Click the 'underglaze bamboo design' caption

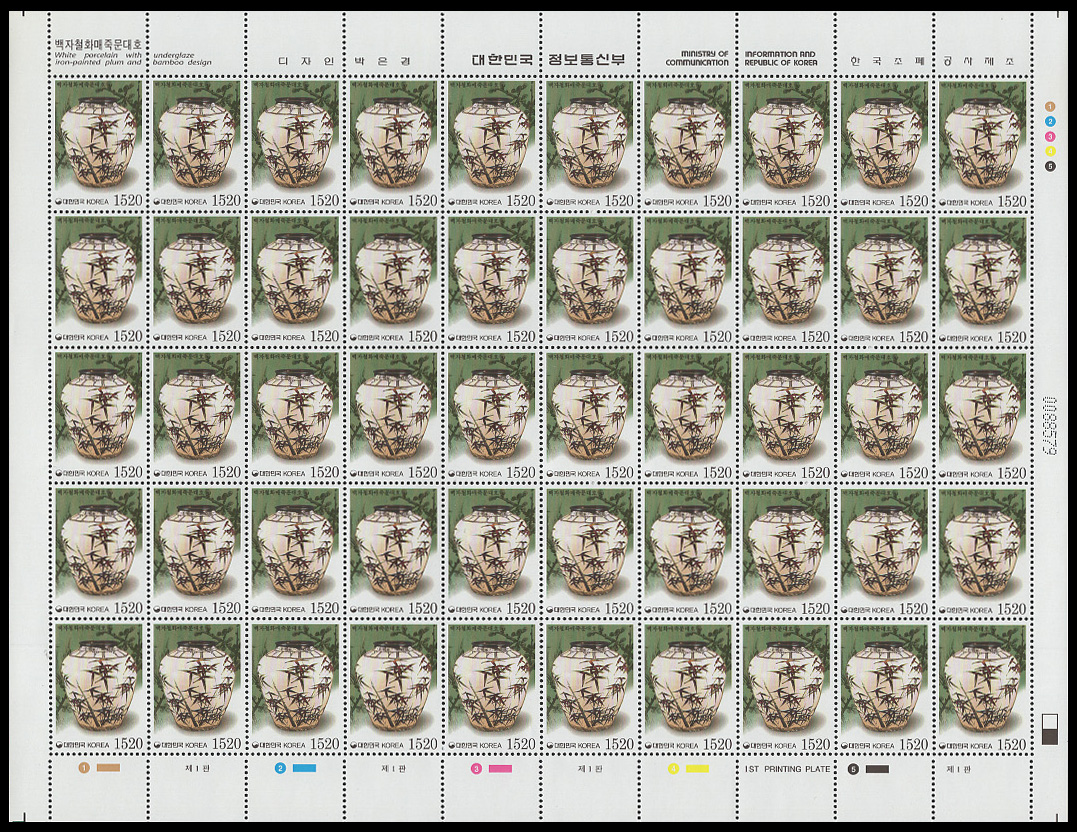tap(182, 59)
